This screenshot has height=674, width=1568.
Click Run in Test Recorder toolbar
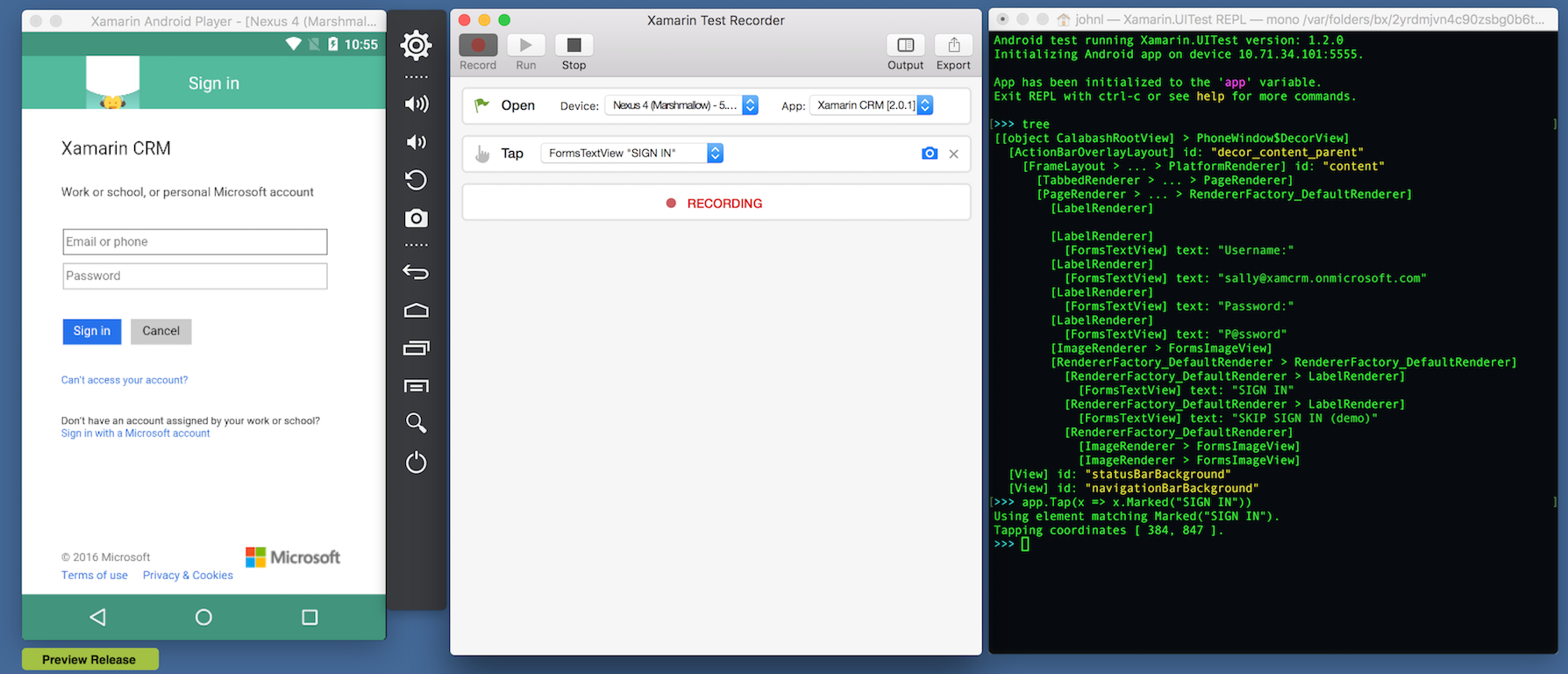[525, 45]
